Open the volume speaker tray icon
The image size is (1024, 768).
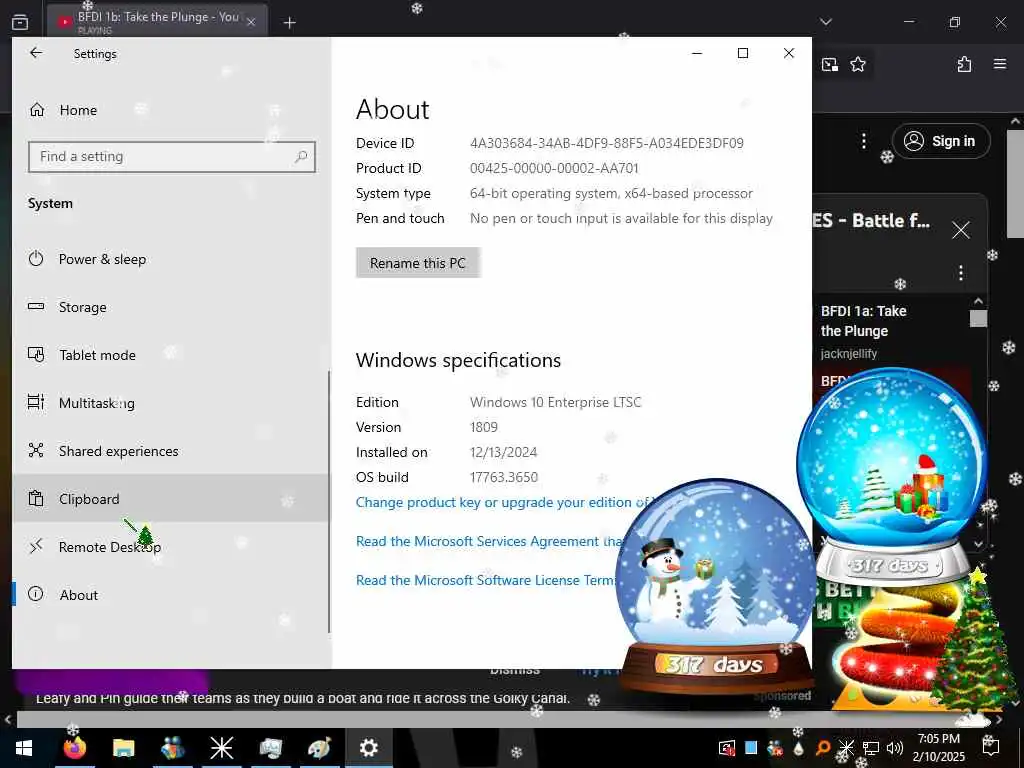click(x=895, y=748)
